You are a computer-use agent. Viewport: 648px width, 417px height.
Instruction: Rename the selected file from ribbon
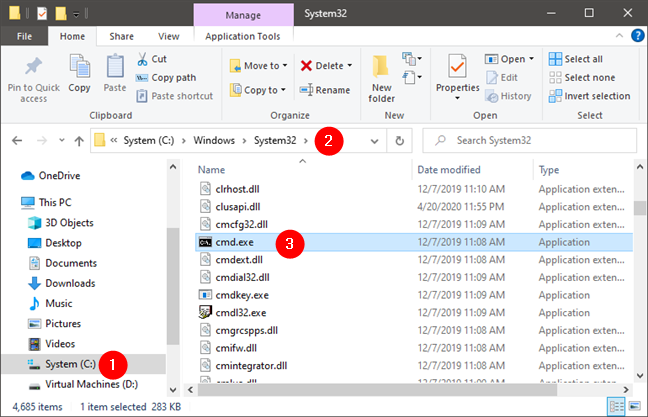tap(325, 90)
